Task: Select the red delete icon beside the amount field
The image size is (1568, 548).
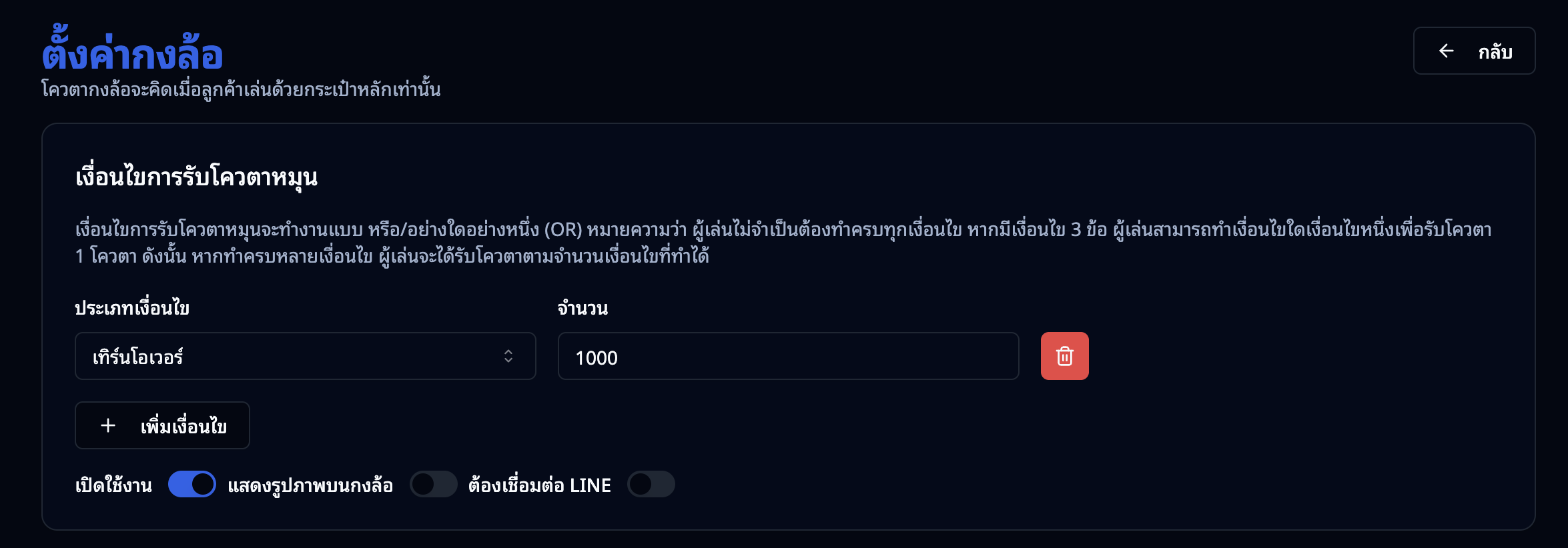Action: (x=1064, y=356)
